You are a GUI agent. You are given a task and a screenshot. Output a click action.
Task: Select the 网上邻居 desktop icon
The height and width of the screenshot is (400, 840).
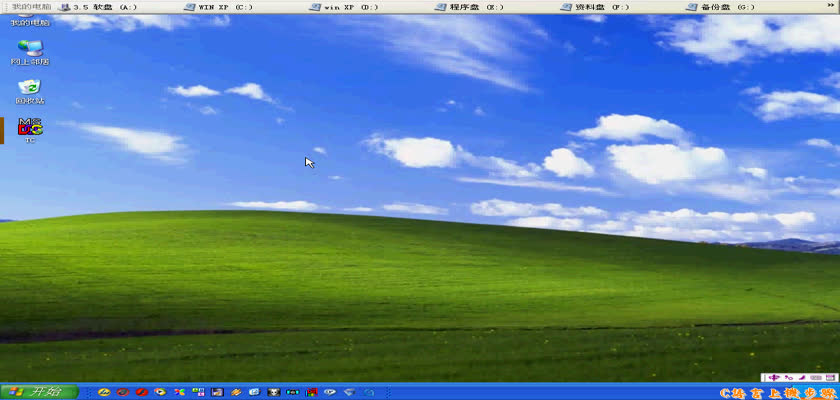click(30, 52)
